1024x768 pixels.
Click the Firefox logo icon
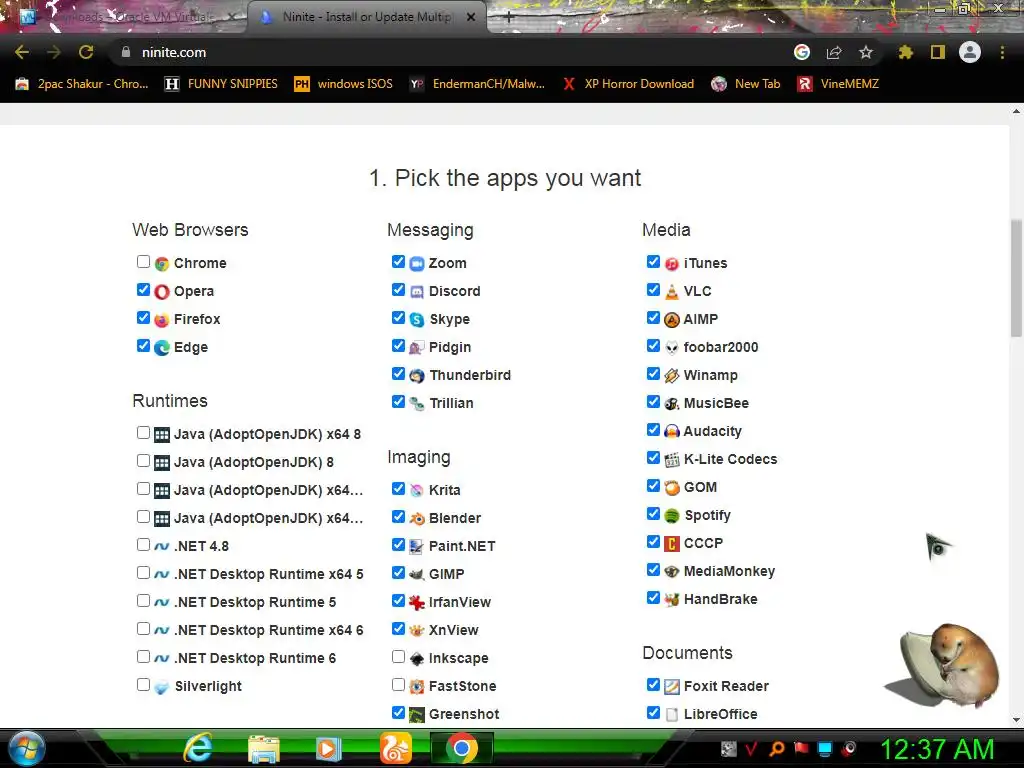pos(162,320)
